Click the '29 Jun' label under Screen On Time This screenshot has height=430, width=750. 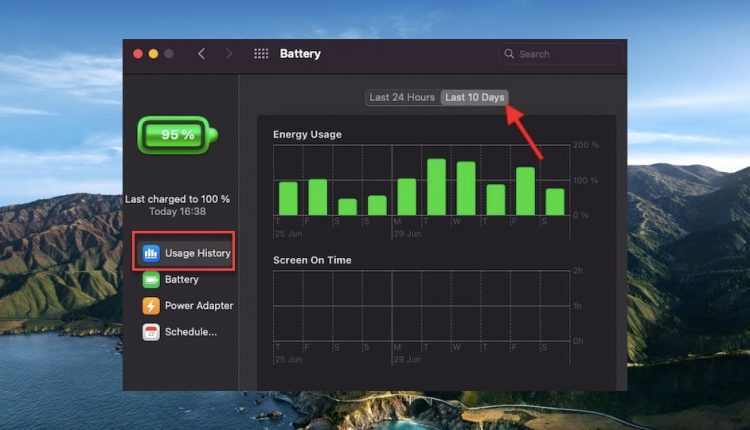[x=408, y=359]
